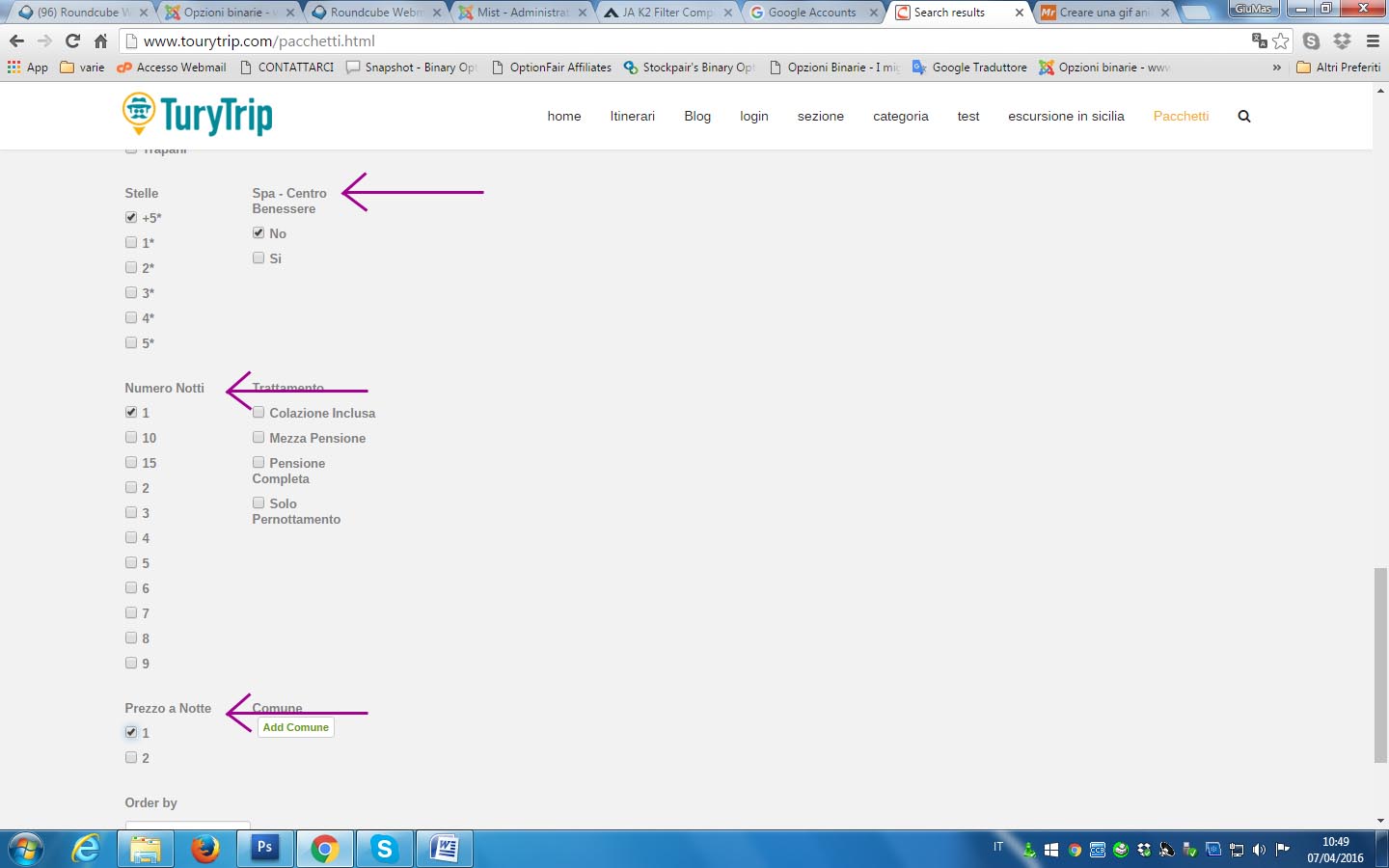Switch to the Google Accounts tab

coord(812,13)
